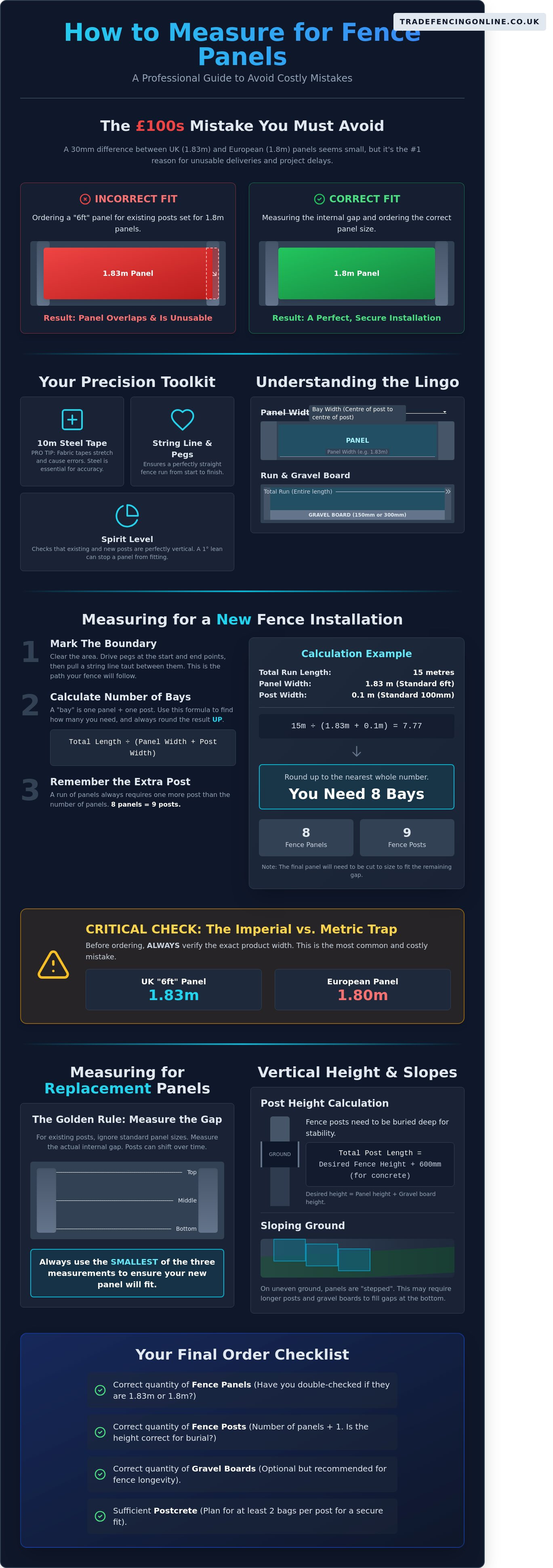Click 'The Golden Rule: Measure the Gap' heading
Viewport: 553px width, 1568px height.
[x=127, y=1119]
